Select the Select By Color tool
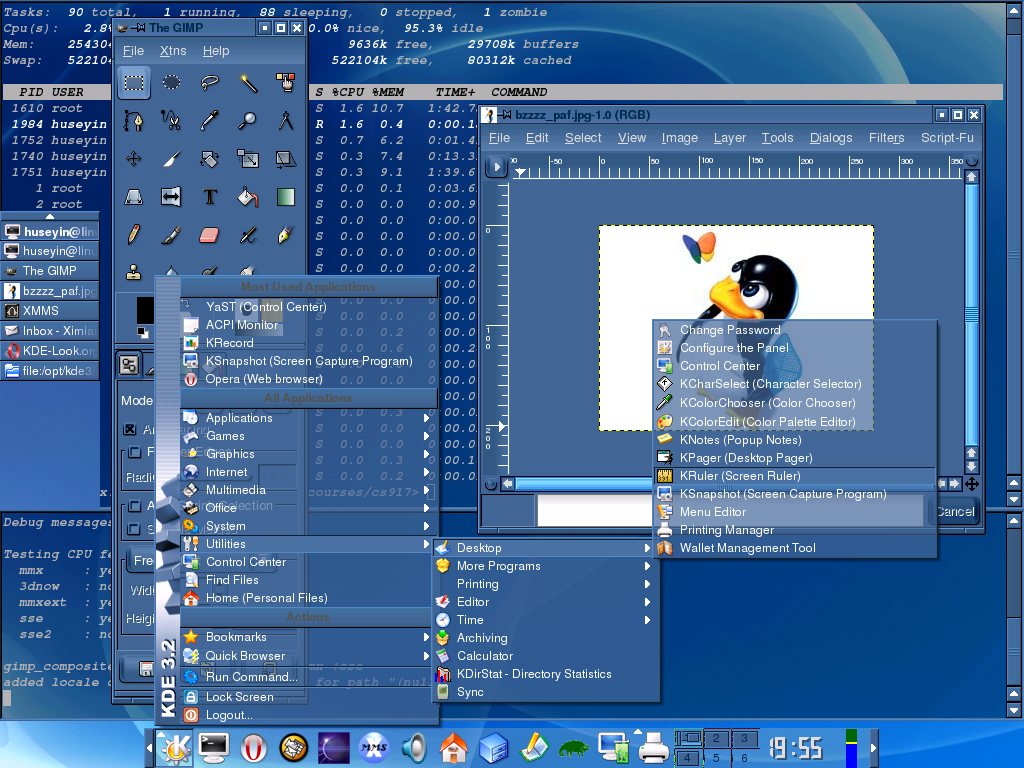 [x=285, y=83]
